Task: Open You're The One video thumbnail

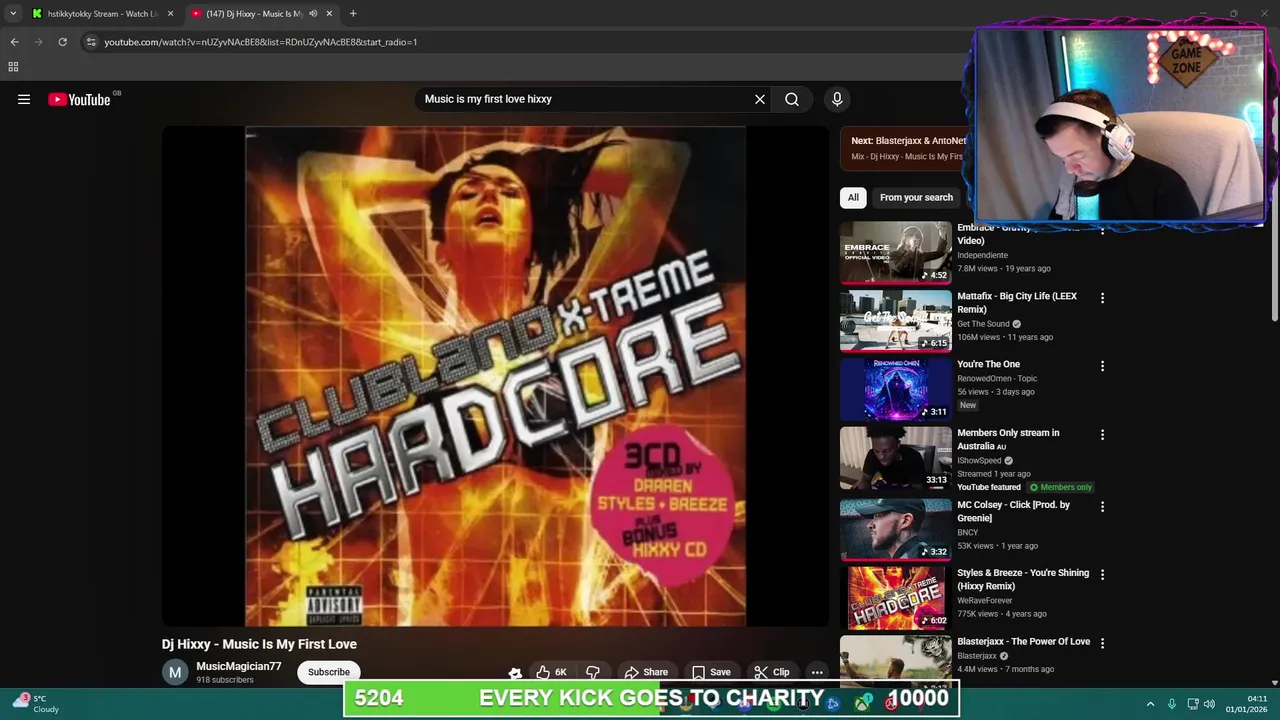Action: [896, 389]
